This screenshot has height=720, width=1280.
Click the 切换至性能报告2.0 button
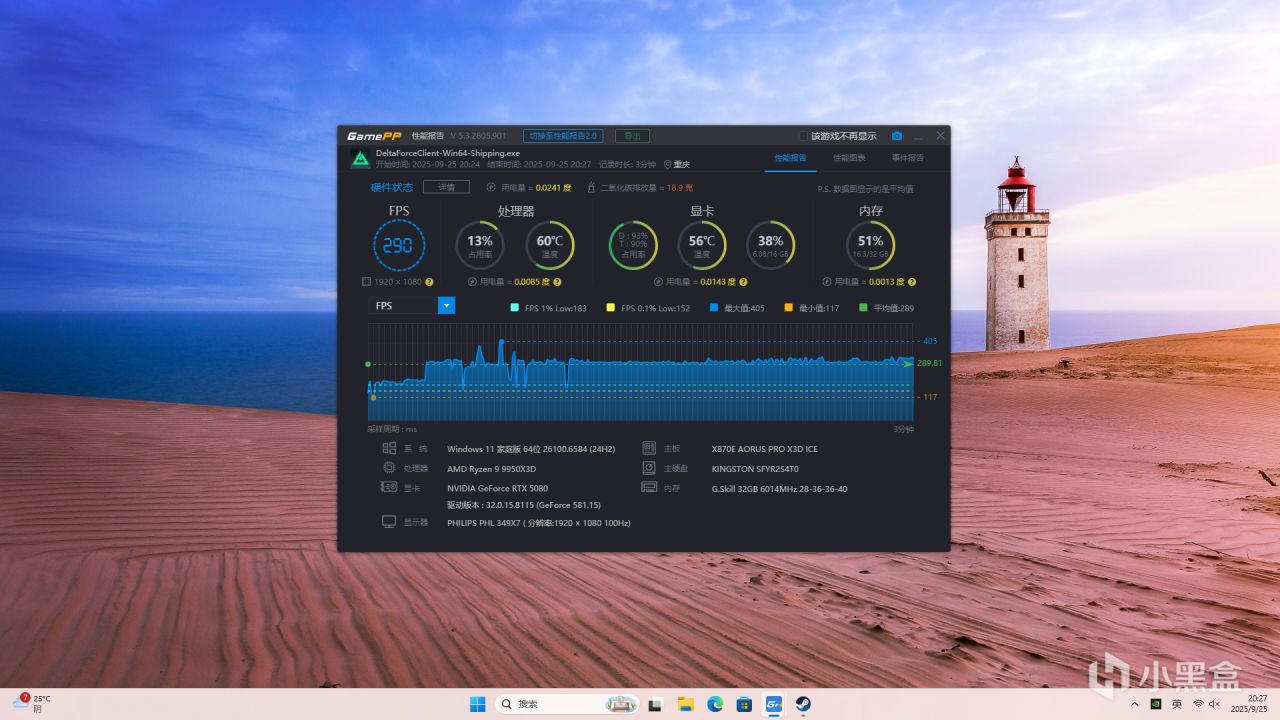coord(563,136)
